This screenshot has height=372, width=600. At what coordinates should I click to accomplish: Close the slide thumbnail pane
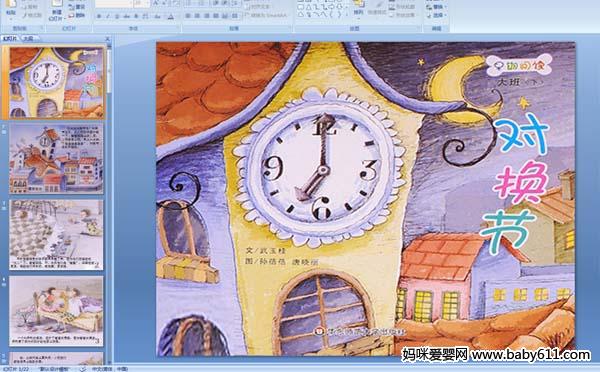click(x=108, y=39)
